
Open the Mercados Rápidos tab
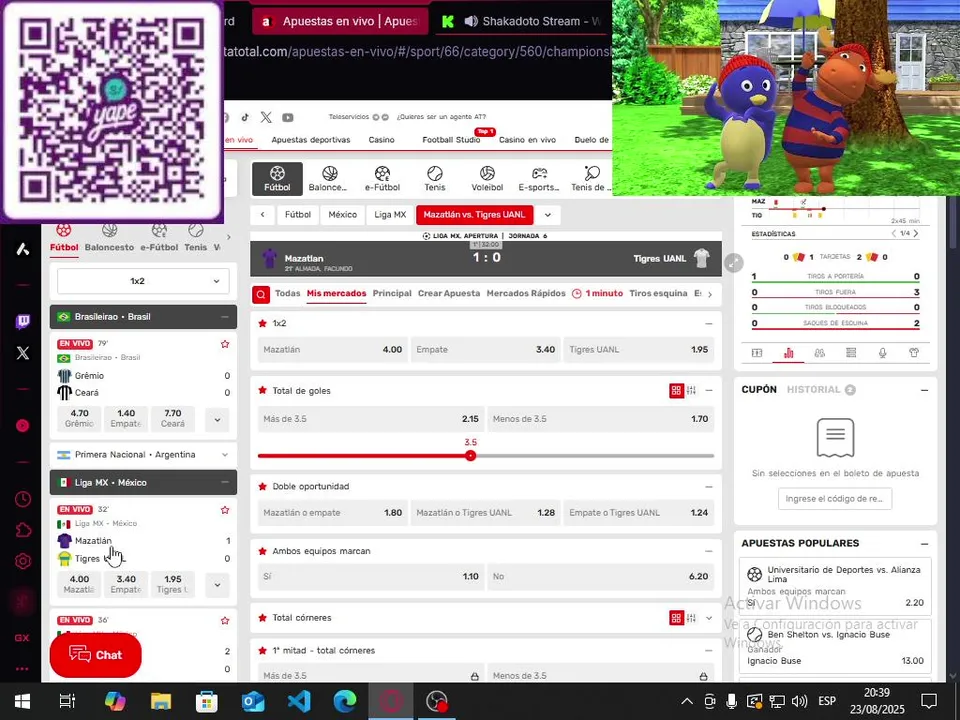pos(526,293)
